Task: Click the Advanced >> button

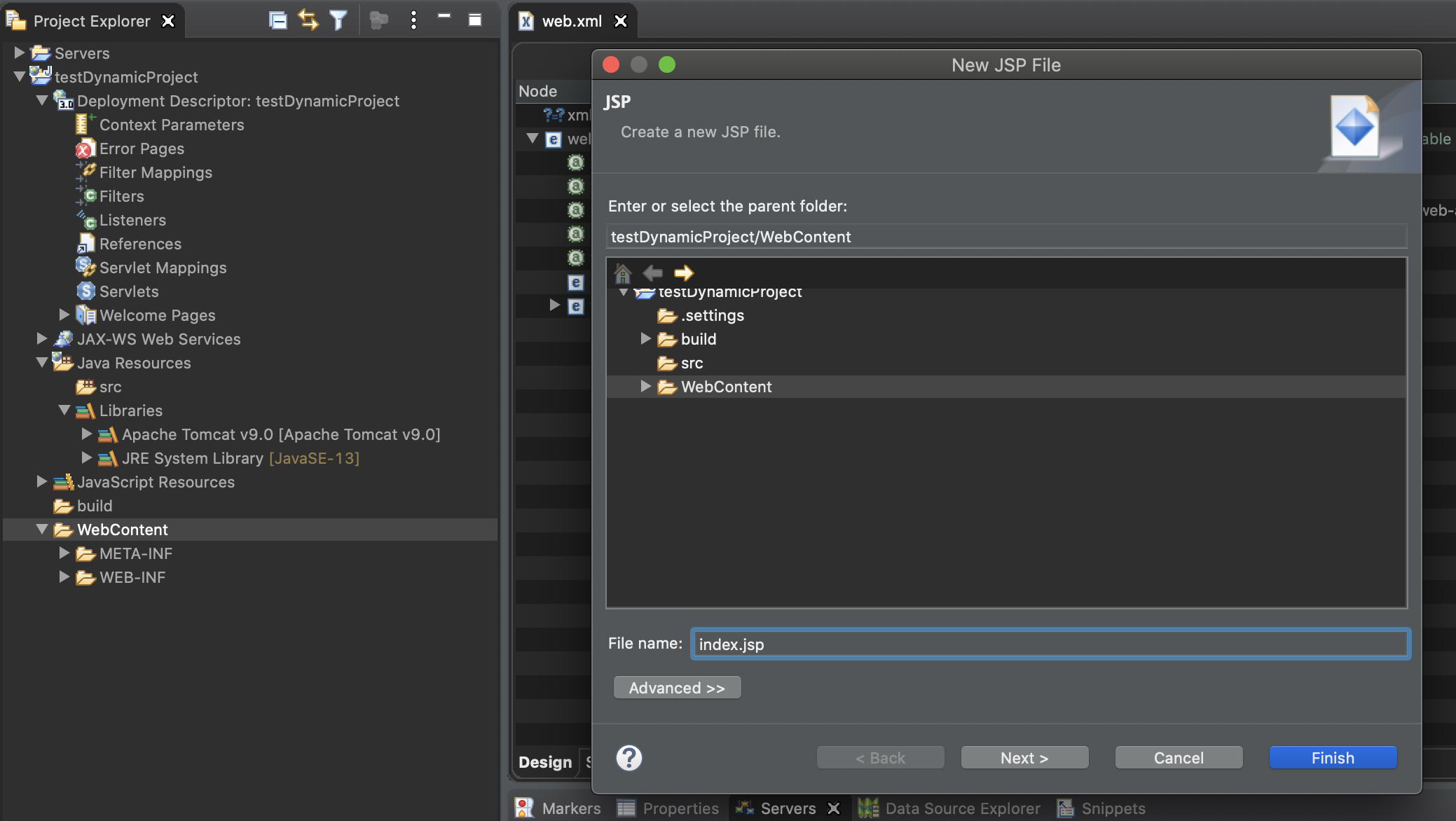Action: tap(677, 688)
